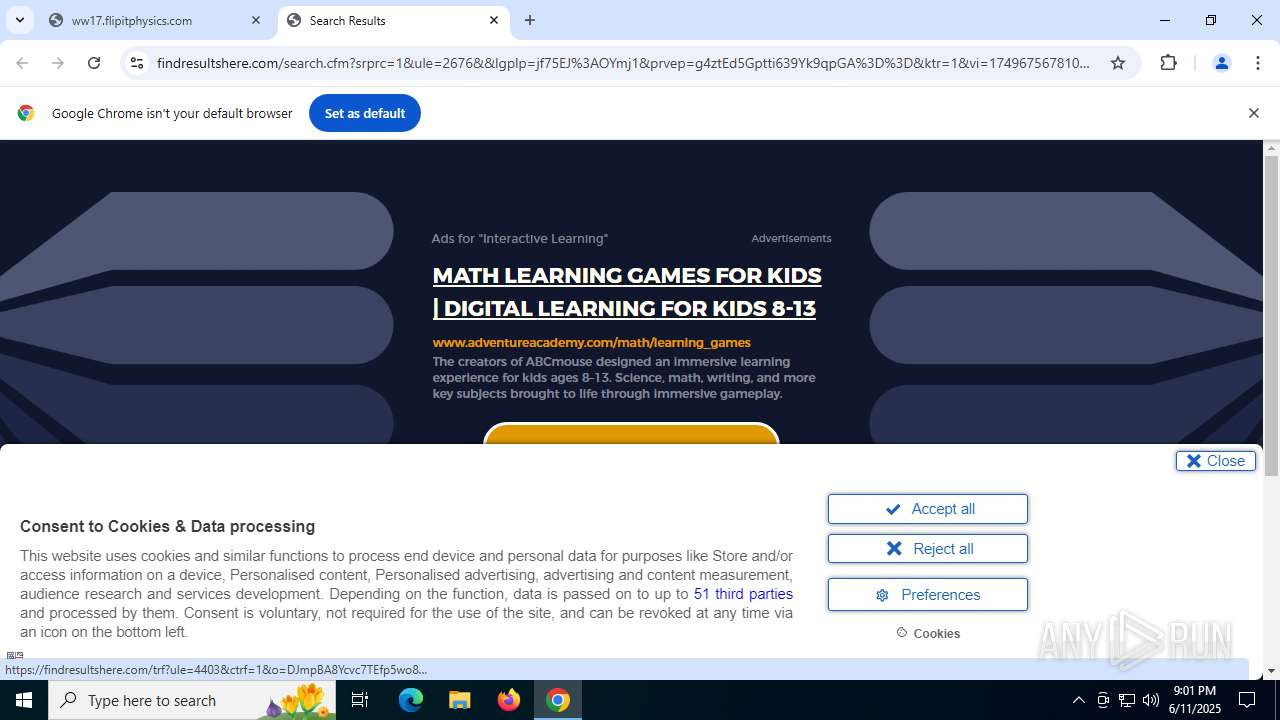Dismiss the default browser notification bar
Screen dimensions: 1280x720
pyautogui.click(x=1253, y=113)
